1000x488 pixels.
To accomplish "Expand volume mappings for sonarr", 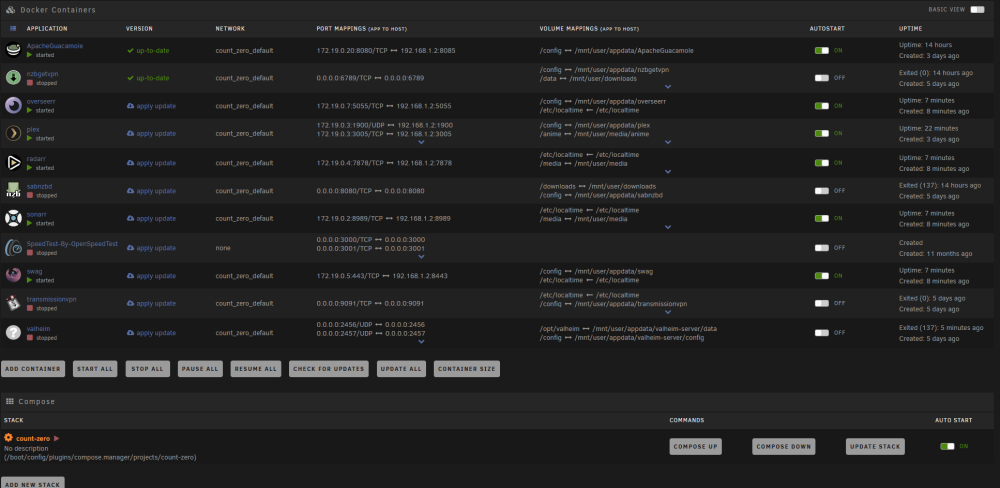I will [x=668, y=227].
